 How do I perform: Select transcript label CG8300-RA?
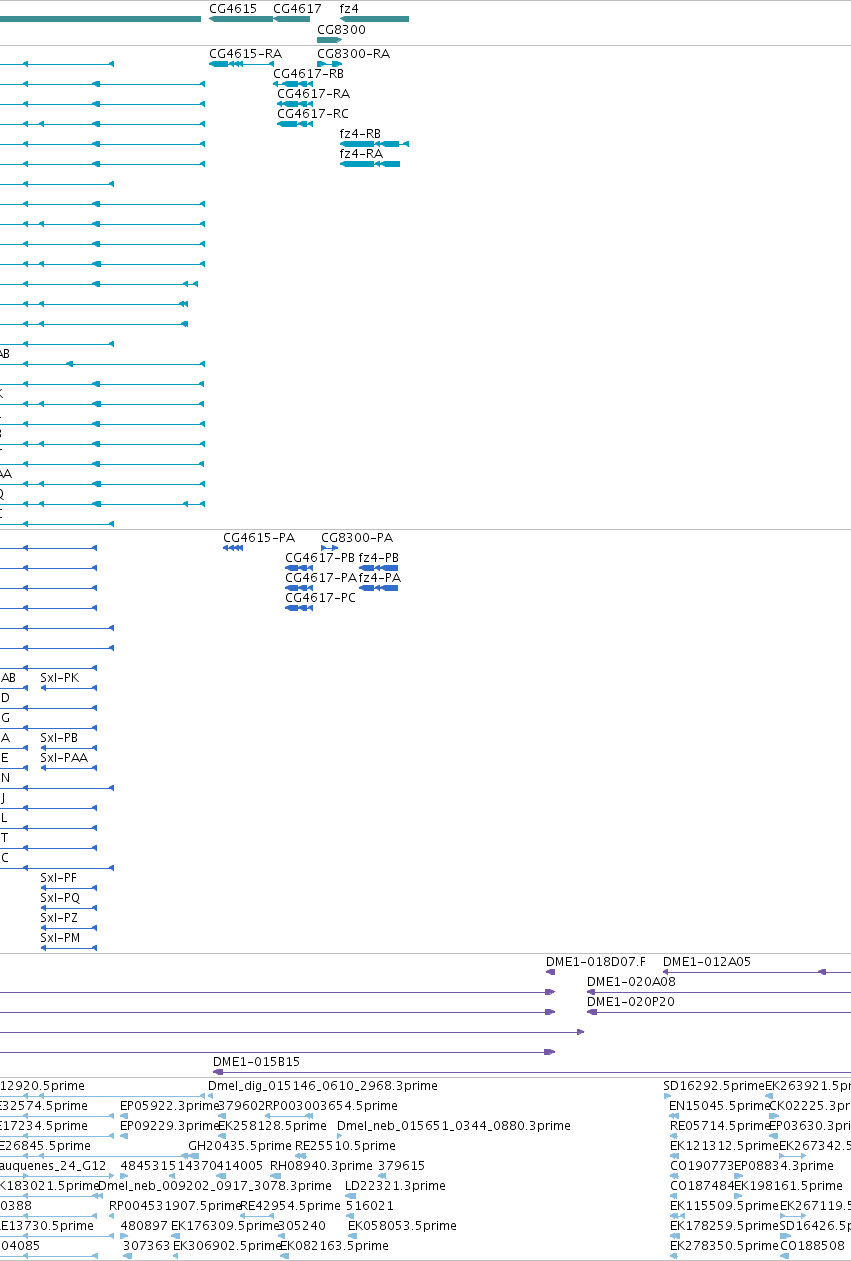(x=353, y=53)
